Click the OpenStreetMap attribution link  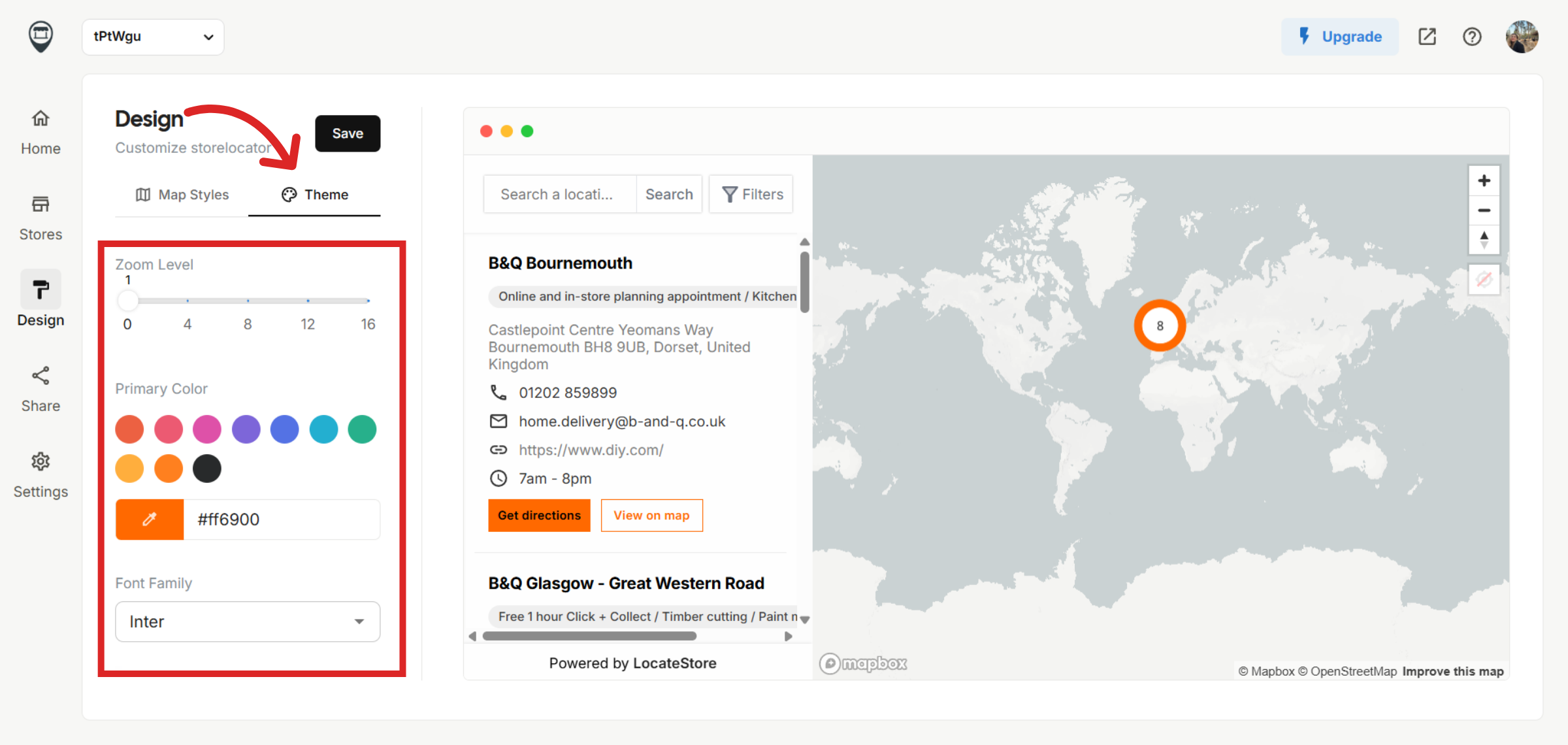[1347, 671]
